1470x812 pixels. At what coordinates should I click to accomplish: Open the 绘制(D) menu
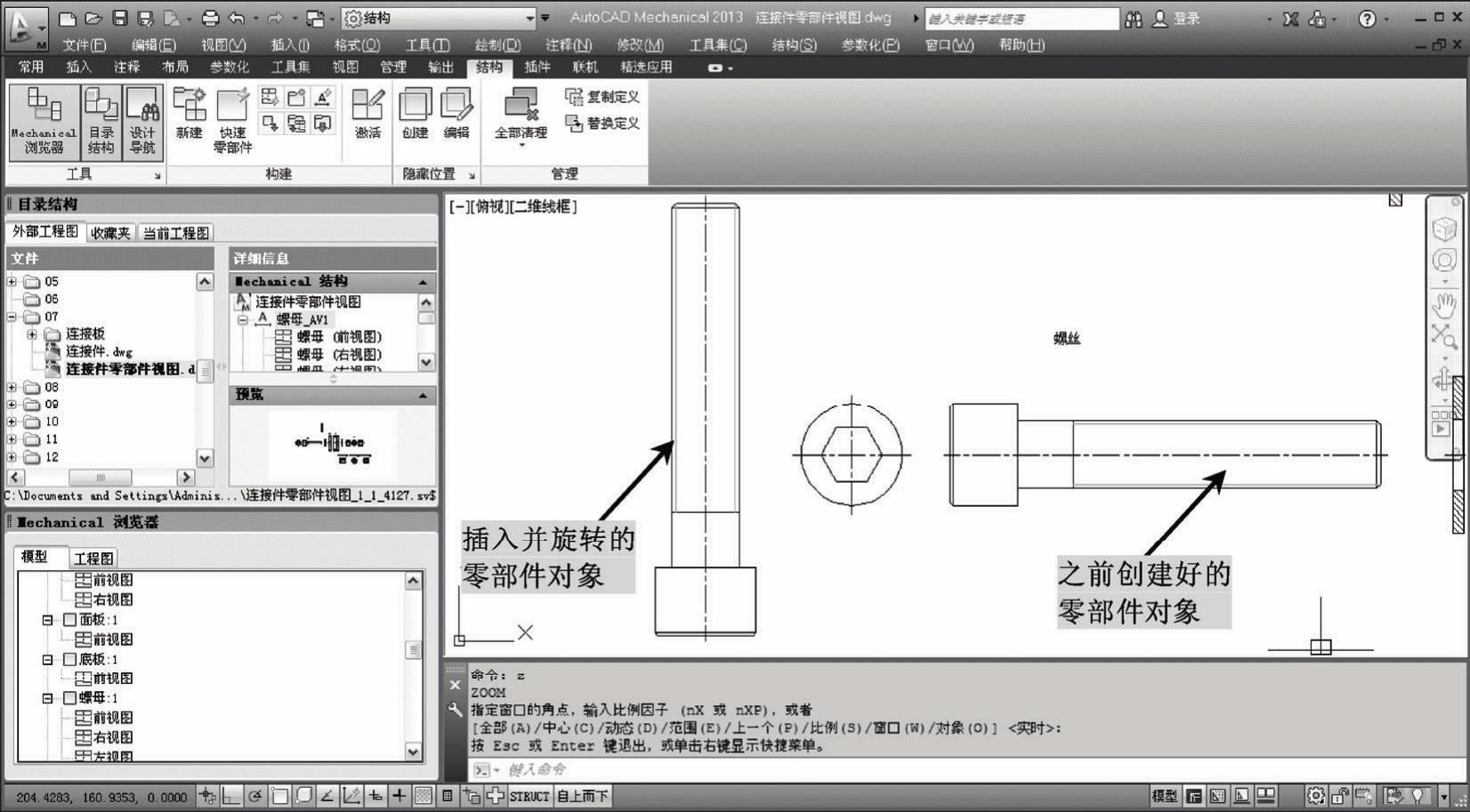497,44
